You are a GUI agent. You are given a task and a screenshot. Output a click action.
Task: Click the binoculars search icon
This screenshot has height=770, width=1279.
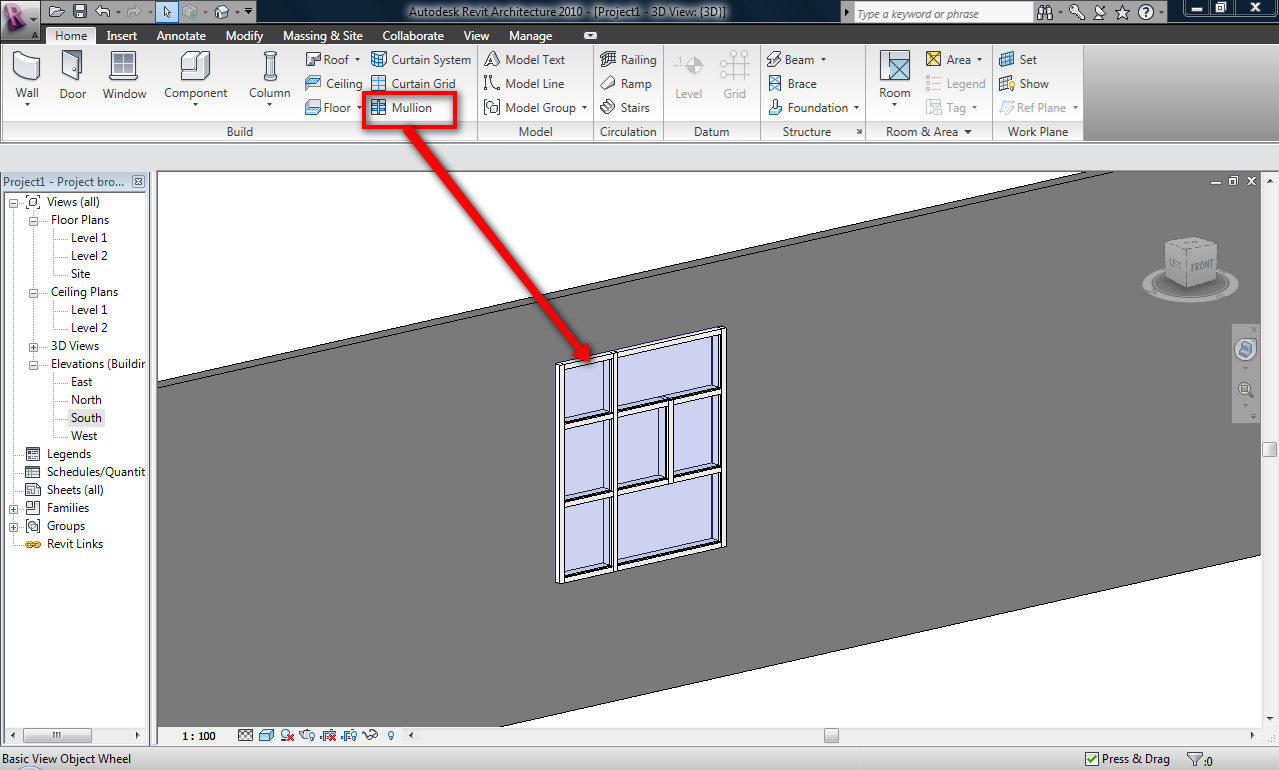pyautogui.click(x=1045, y=12)
